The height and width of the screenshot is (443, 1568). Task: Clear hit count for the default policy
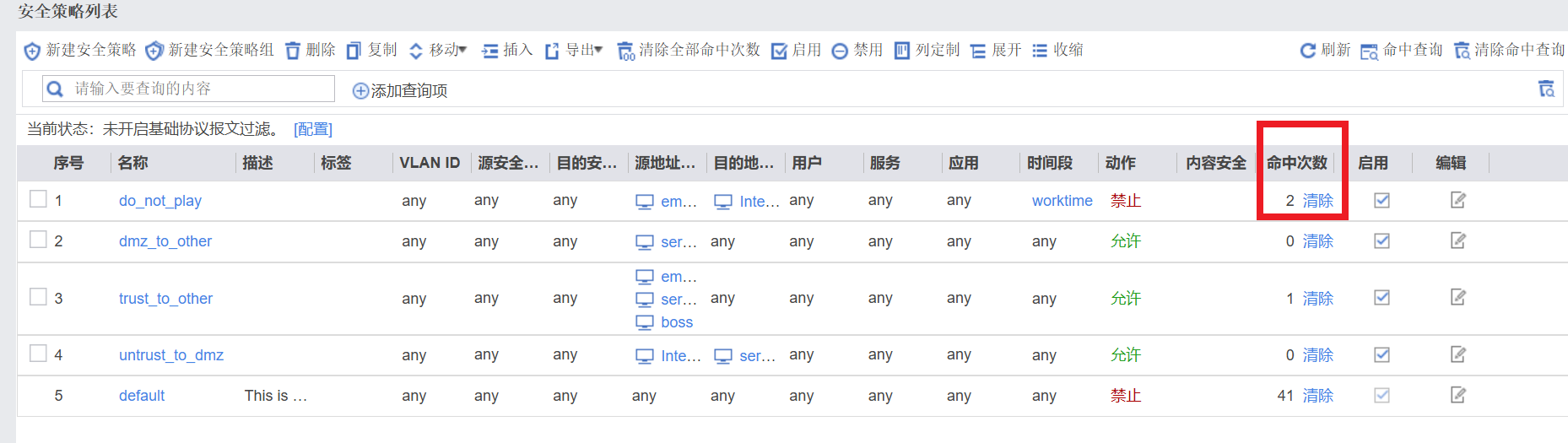1317,396
